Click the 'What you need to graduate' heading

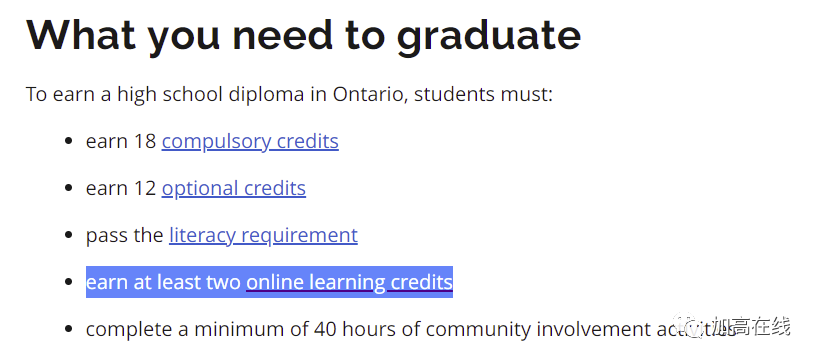coord(303,35)
